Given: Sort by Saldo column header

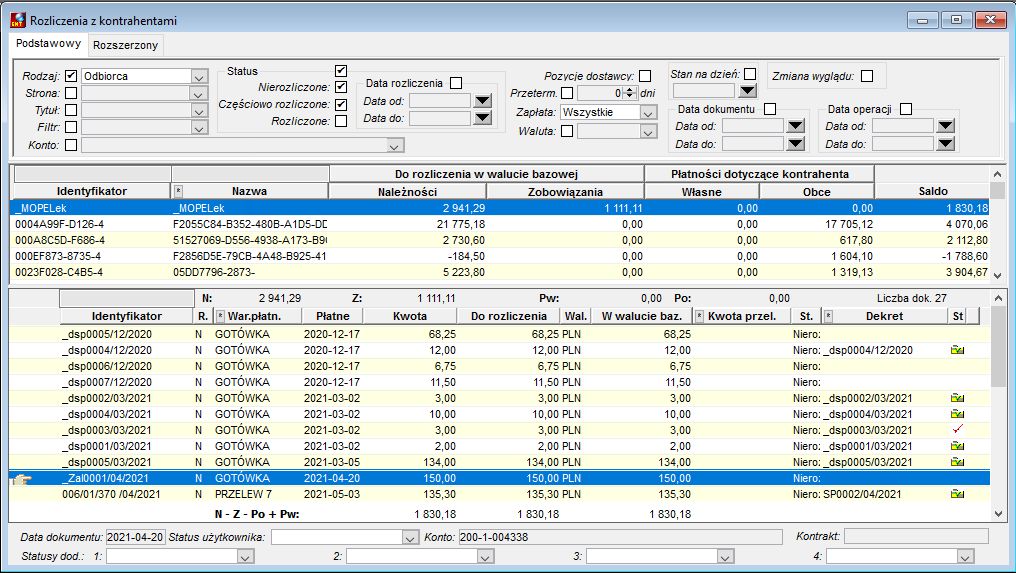Looking at the screenshot, I should (932, 191).
